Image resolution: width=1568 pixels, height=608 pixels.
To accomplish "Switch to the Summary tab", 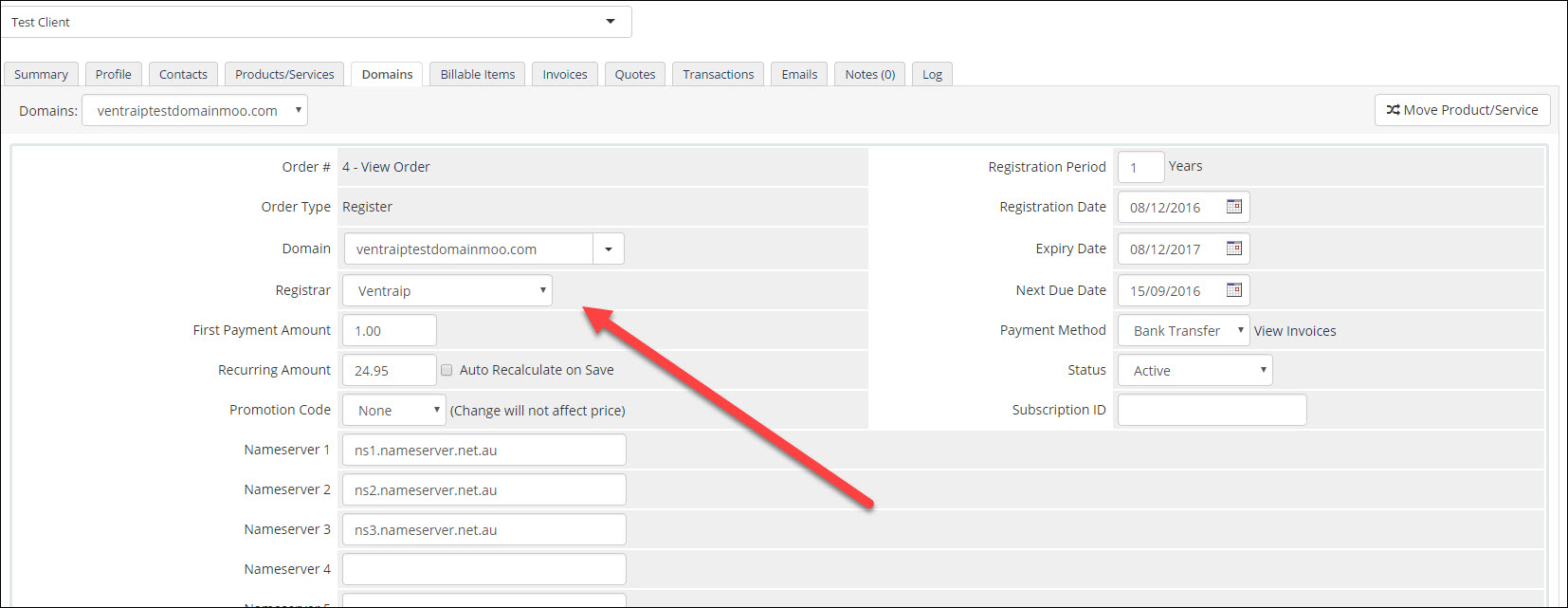I will (41, 74).
